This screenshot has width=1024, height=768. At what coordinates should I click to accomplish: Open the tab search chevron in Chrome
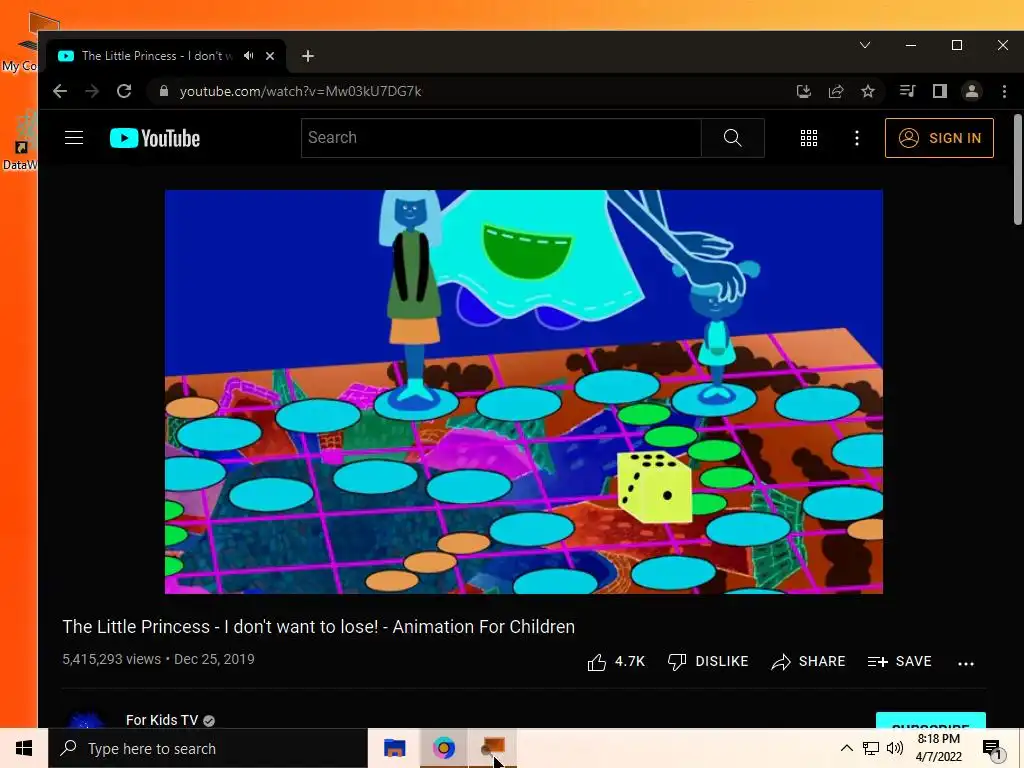point(865,45)
